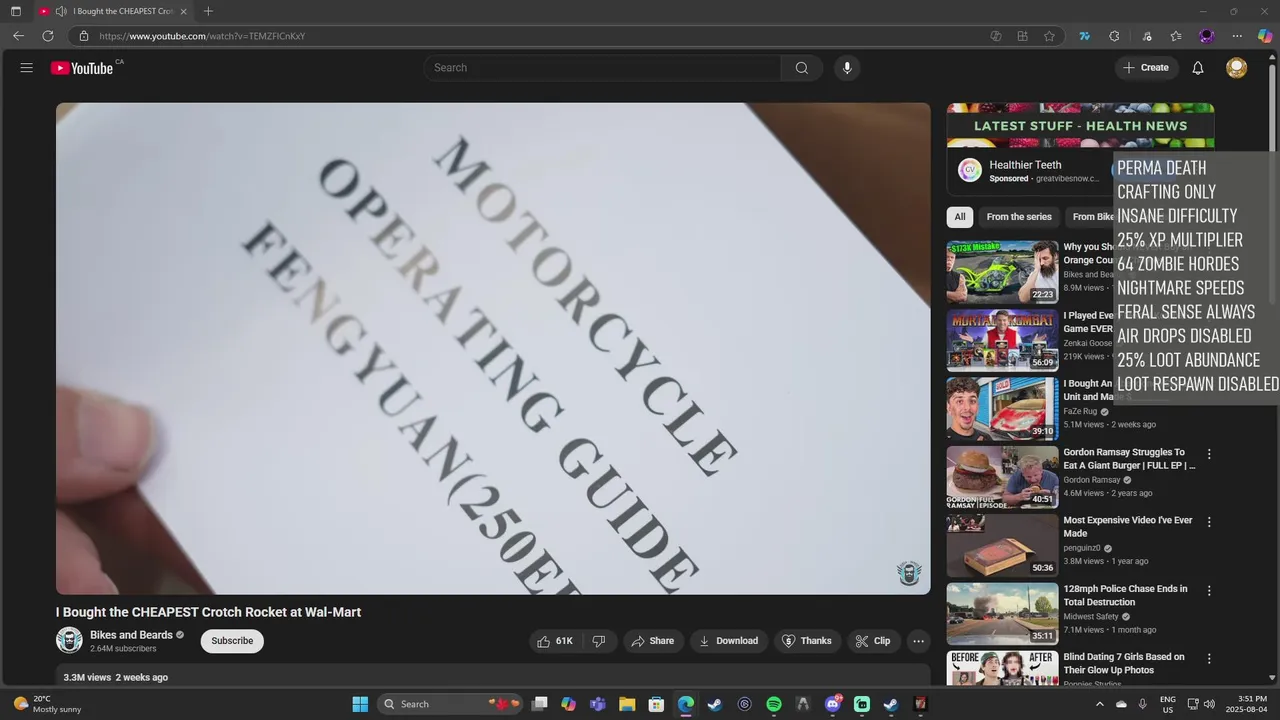Select the From the series chip

click(x=1019, y=217)
